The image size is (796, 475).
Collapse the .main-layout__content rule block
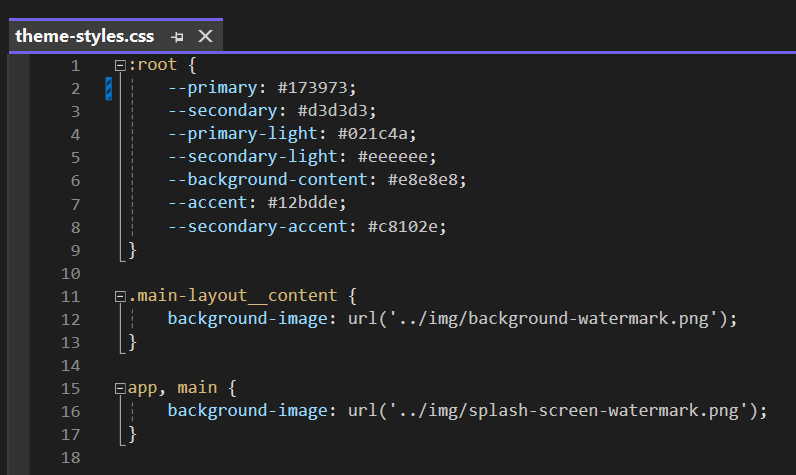121,297
